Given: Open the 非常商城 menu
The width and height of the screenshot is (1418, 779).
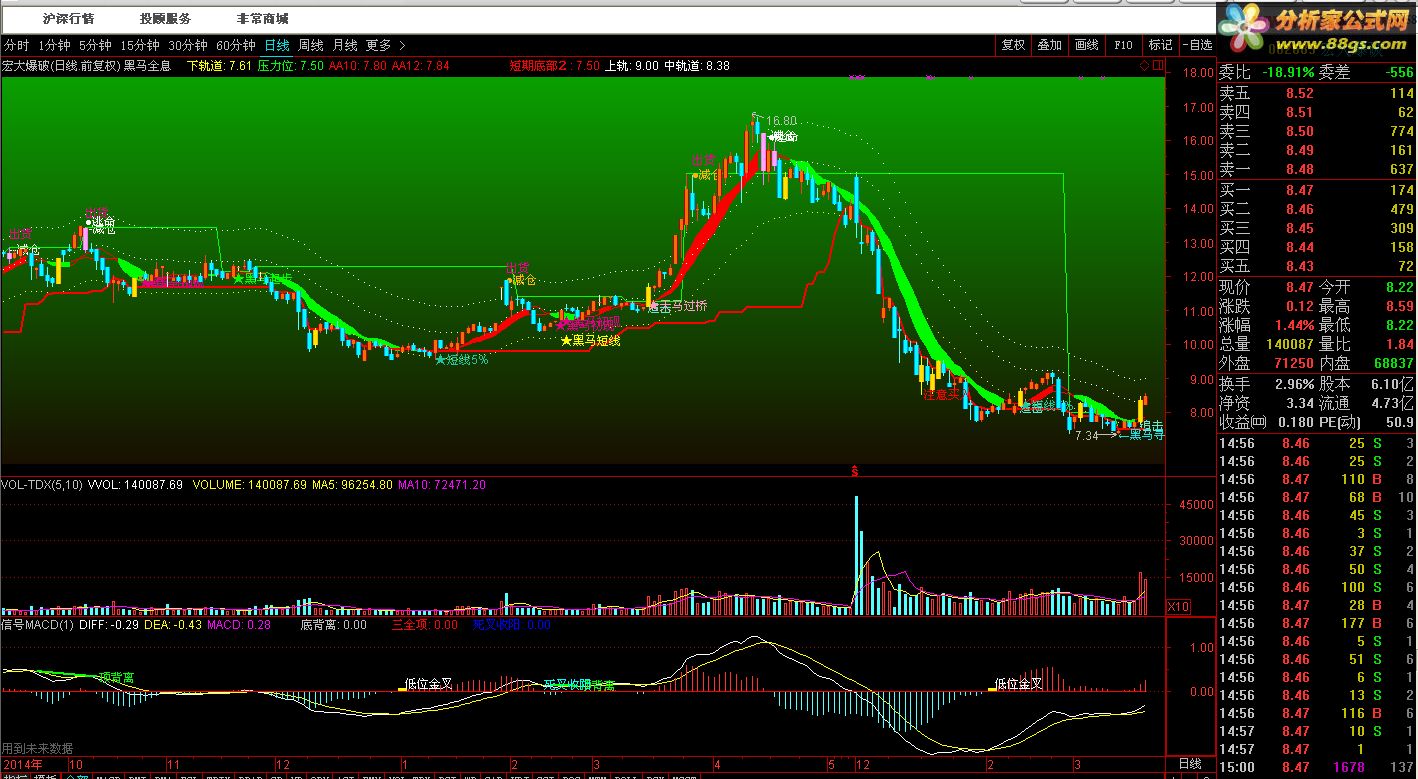Looking at the screenshot, I should tap(263, 19).
